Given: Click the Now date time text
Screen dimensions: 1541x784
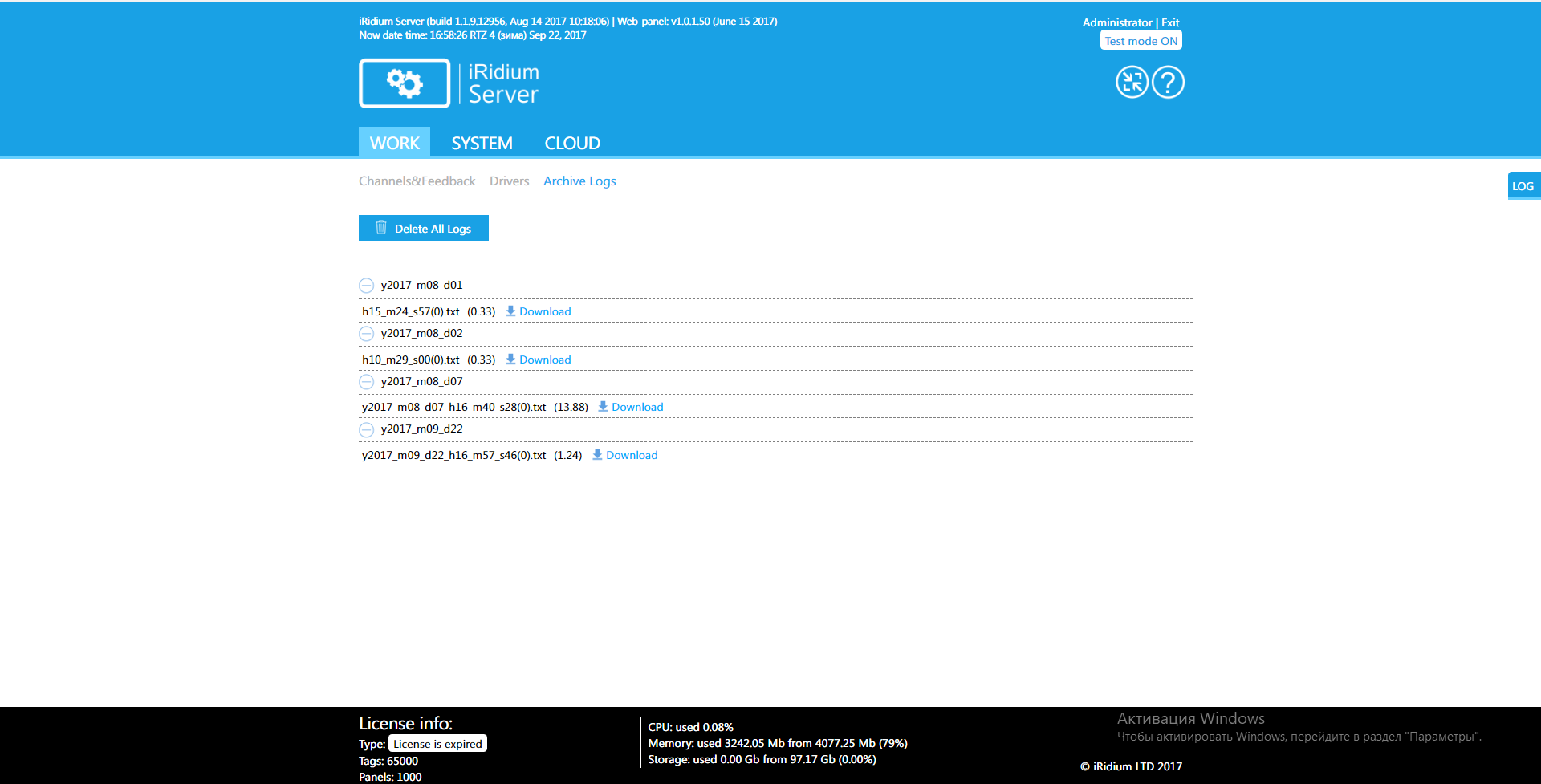Looking at the screenshot, I should [x=473, y=35].
